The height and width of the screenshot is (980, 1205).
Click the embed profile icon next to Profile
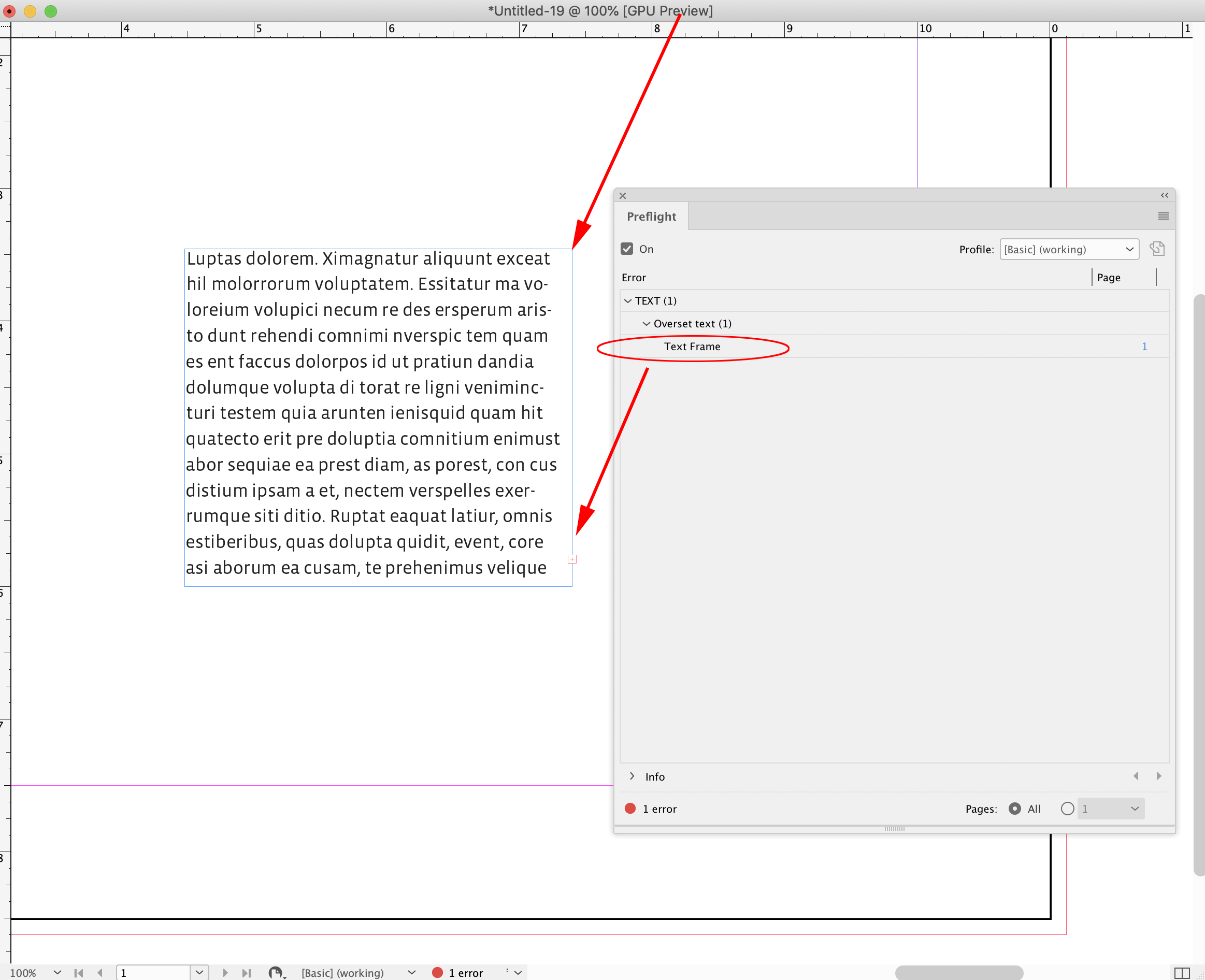point(1158,249)
